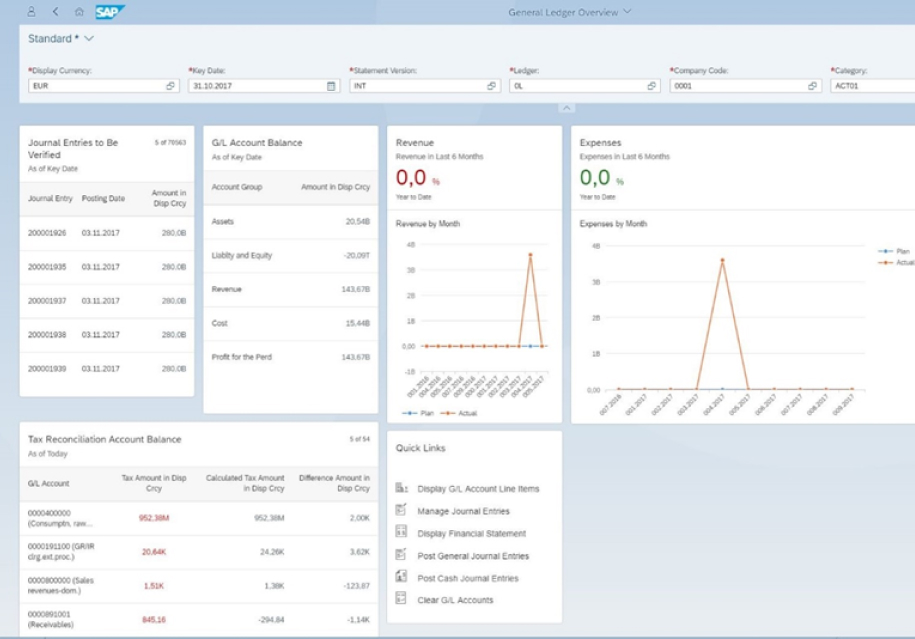
Task: Open the user profile icon
Action: (32, 11)
